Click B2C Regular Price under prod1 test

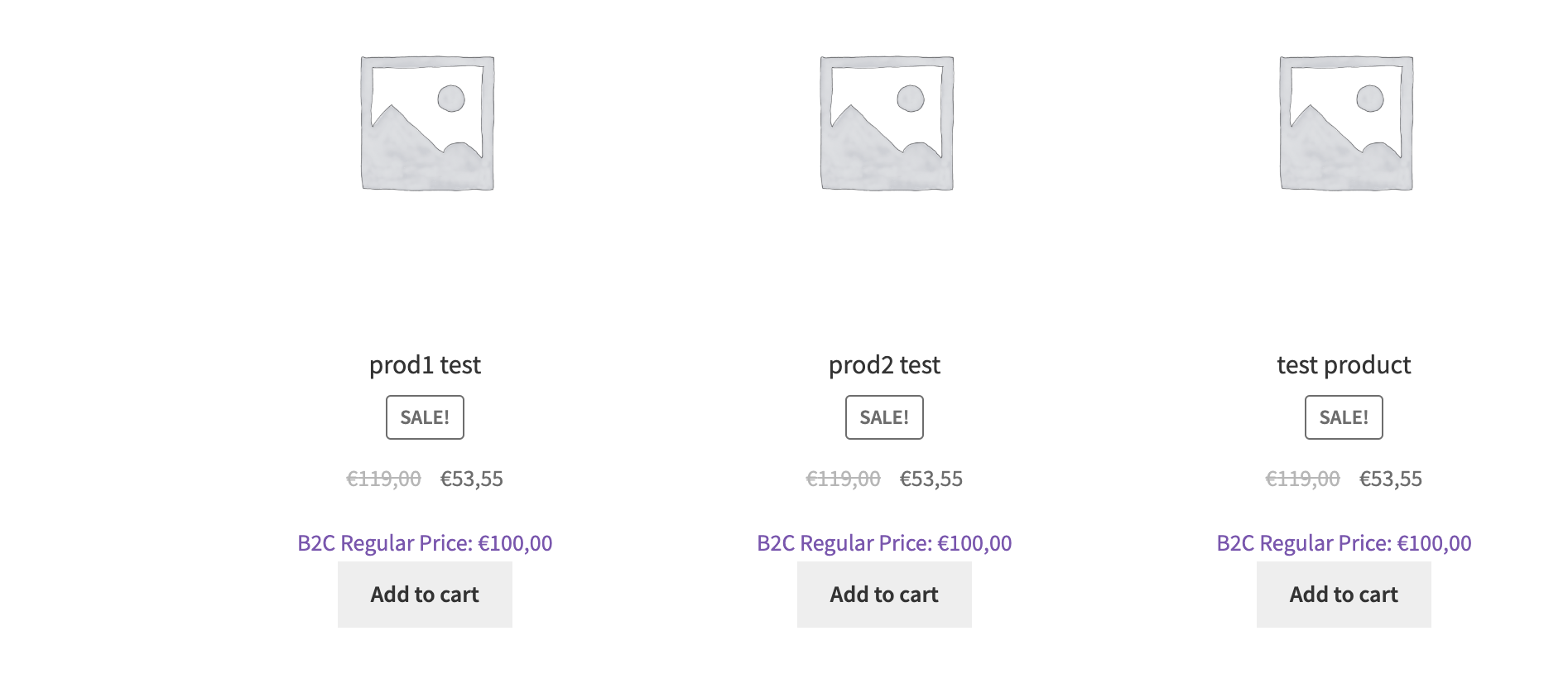[425, 543]
